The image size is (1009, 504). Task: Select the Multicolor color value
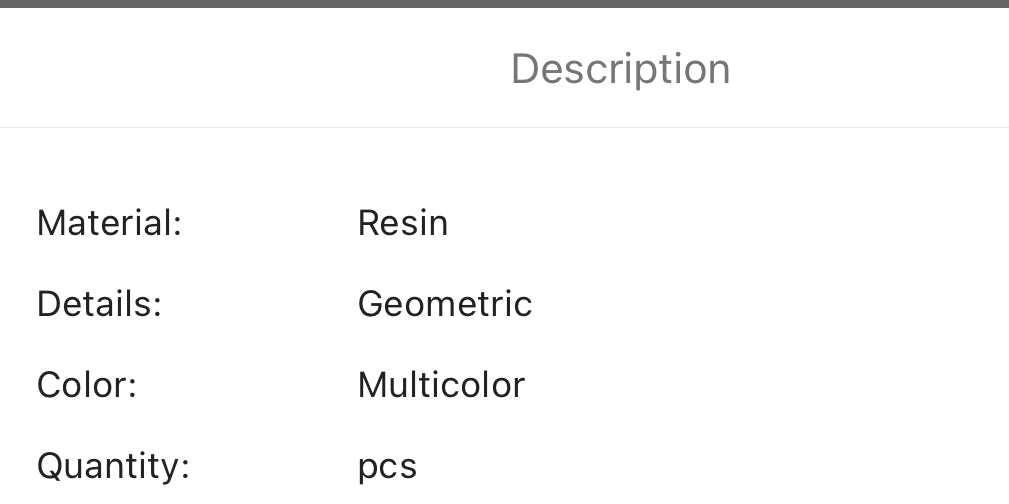441,385
